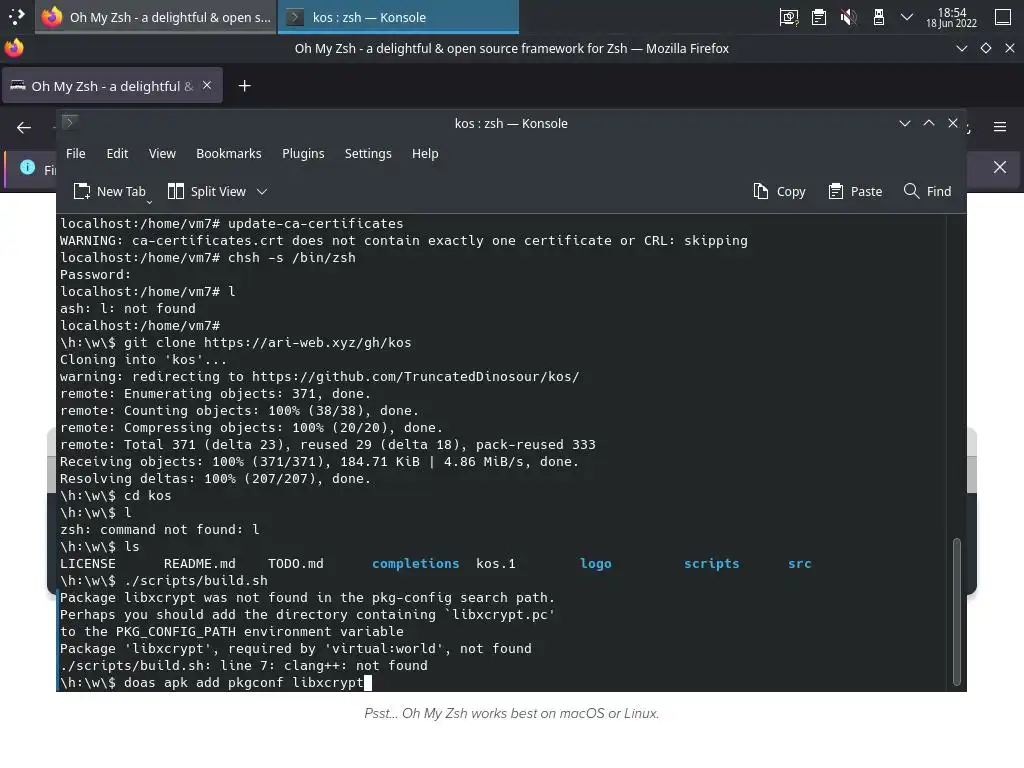Expand the New Tab profile dropdown arrow
1024x768 pixels.
pyautogui.click(x=149, y=202)
